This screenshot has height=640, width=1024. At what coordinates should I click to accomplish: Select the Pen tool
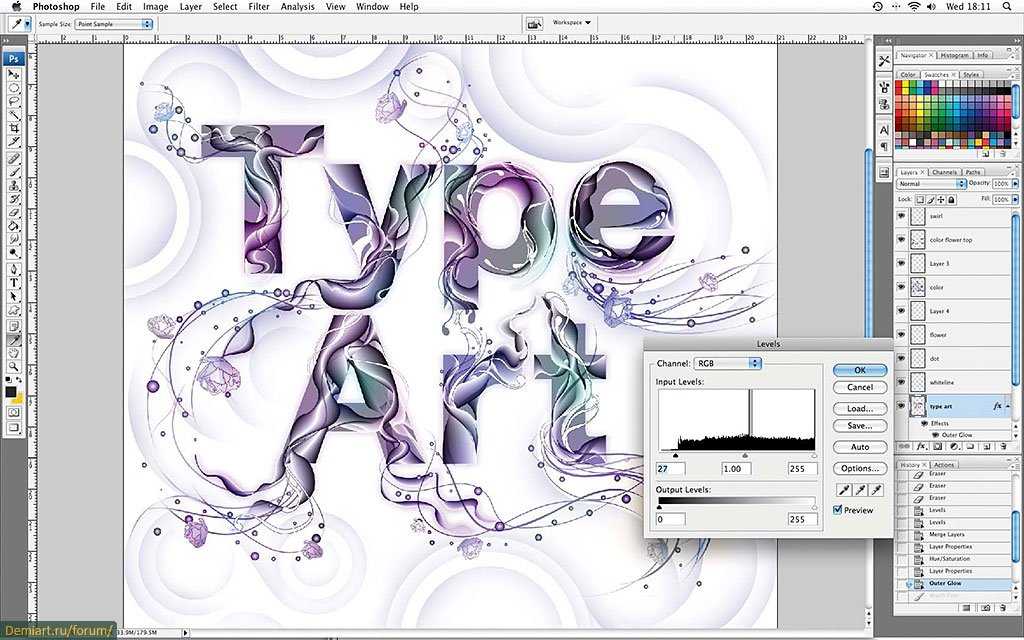(x=14, y=269)
